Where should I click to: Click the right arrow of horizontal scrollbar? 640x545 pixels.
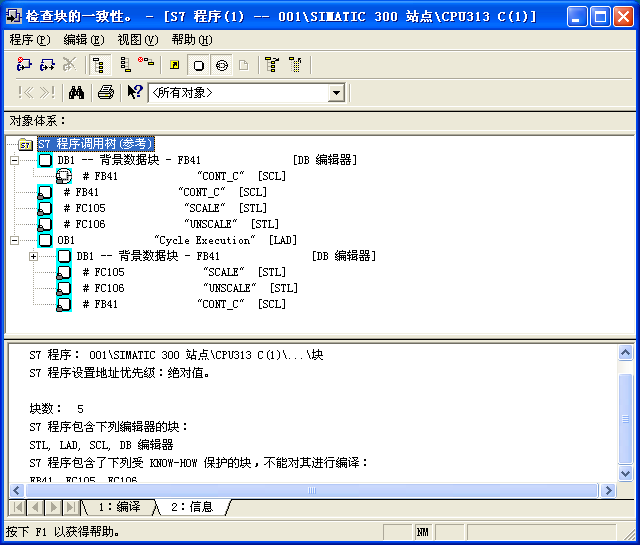click(609, 490)
